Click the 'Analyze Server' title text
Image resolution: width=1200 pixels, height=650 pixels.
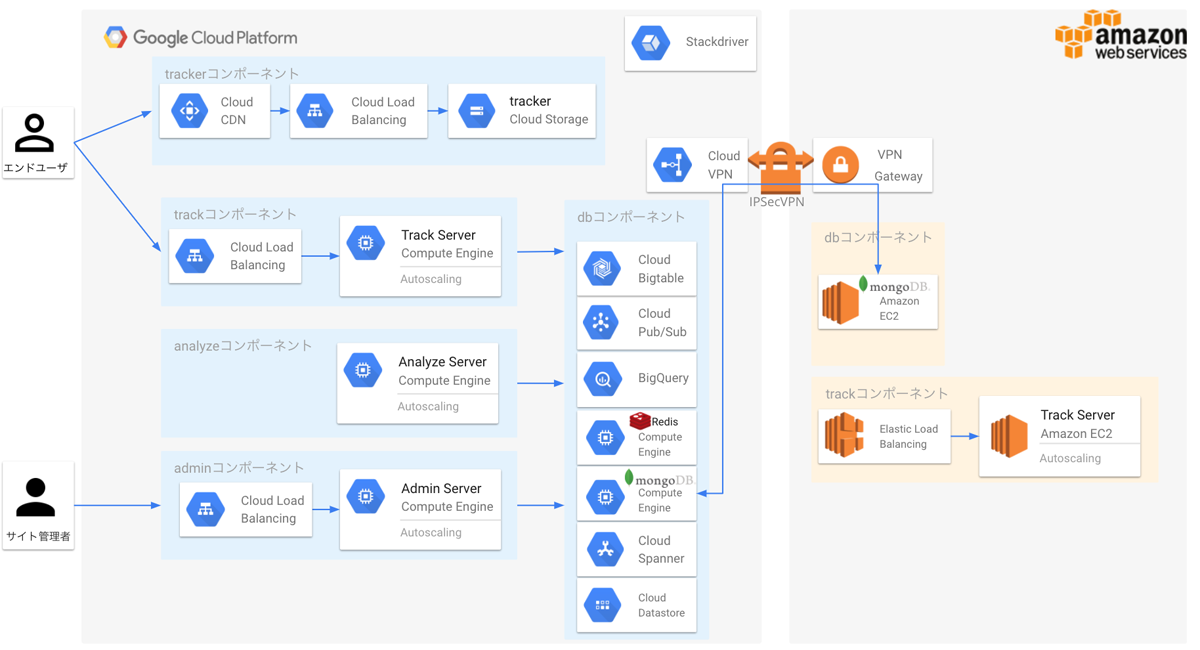click(442, 362)
